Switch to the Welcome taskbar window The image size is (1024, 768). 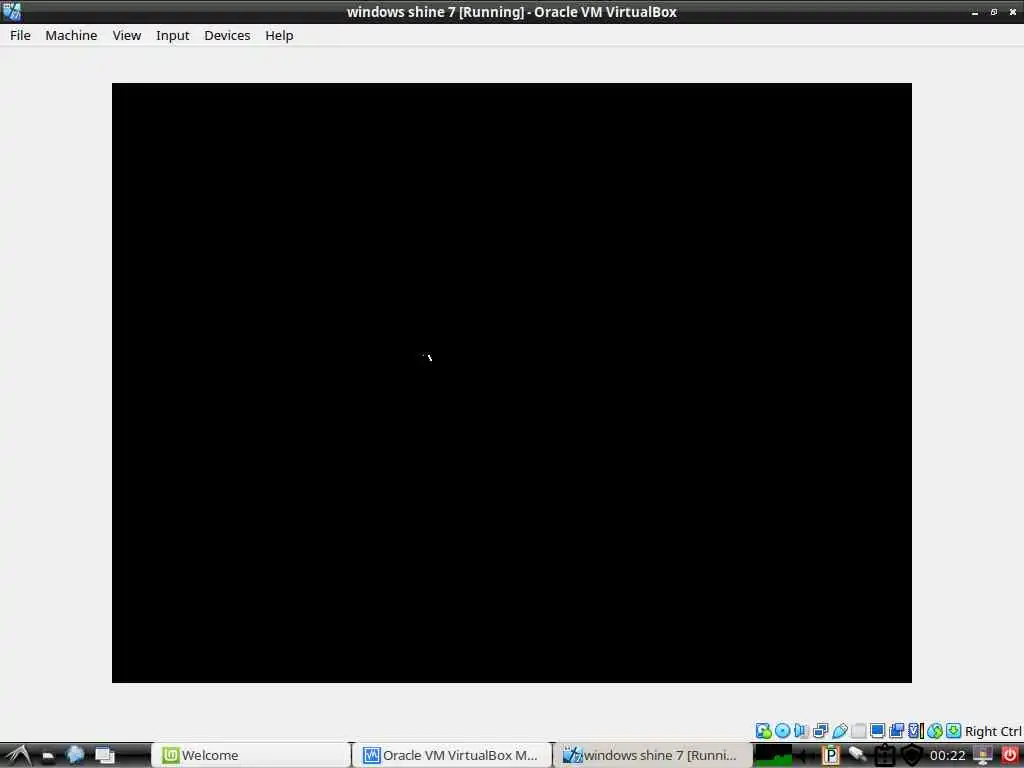(x=251, y=756)
